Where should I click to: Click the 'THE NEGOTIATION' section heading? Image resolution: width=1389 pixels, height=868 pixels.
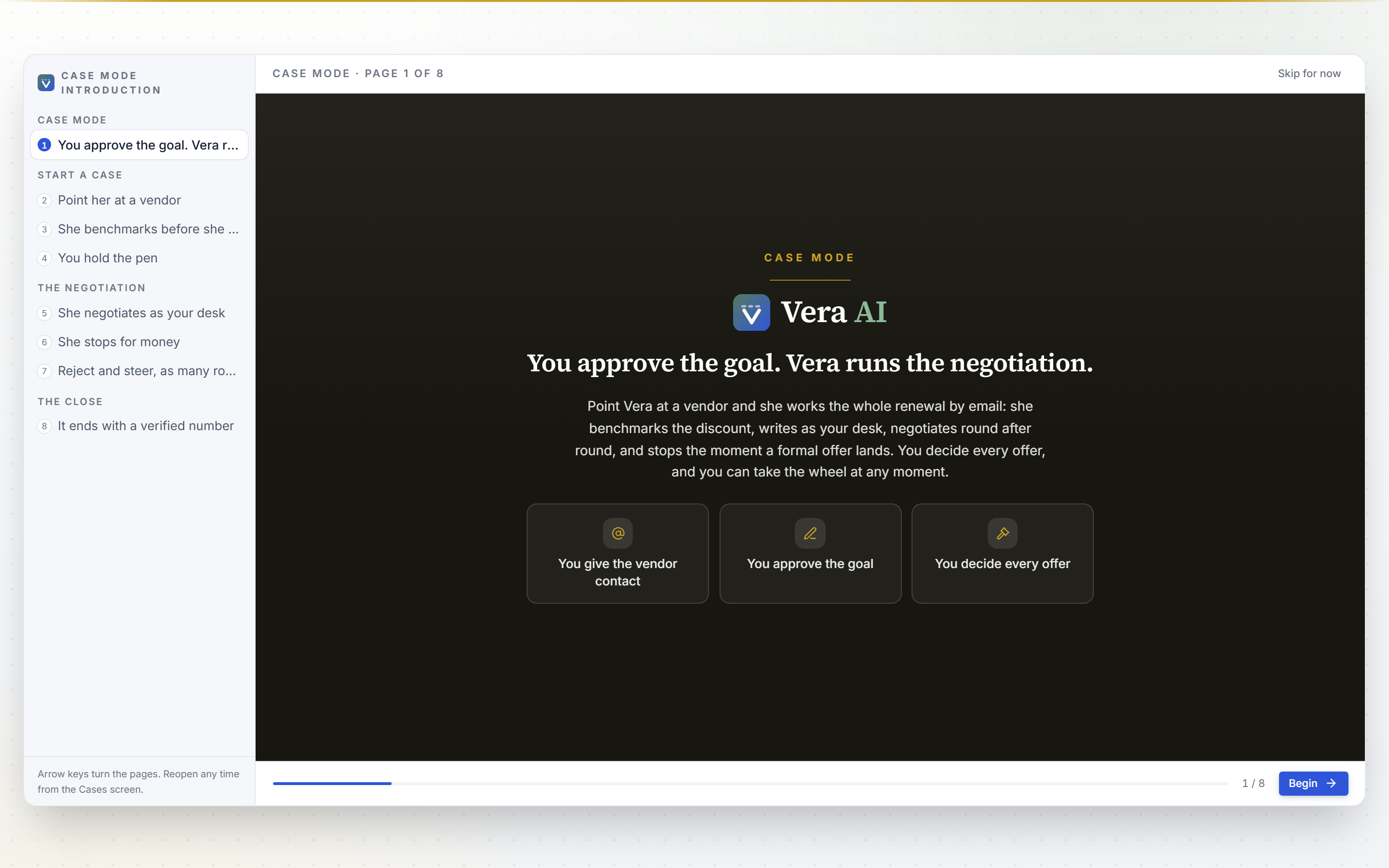click(91, 287)
